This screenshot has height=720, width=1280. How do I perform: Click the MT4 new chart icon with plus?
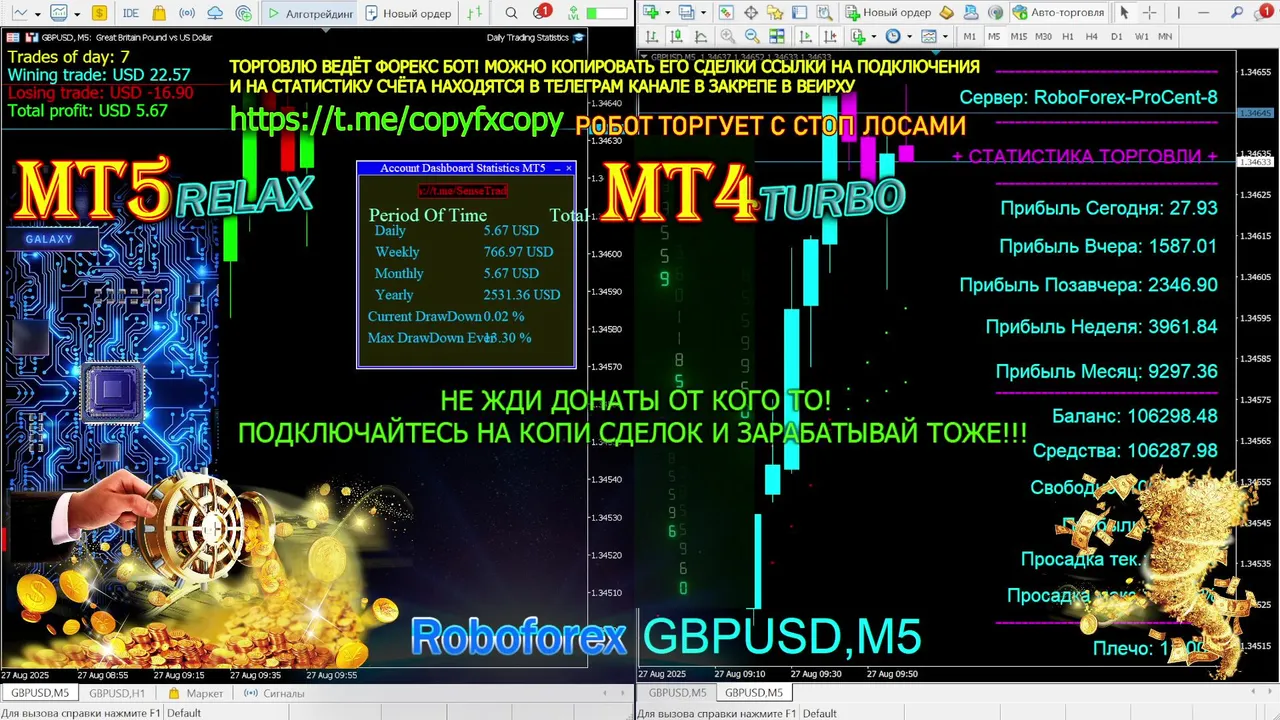651,12
